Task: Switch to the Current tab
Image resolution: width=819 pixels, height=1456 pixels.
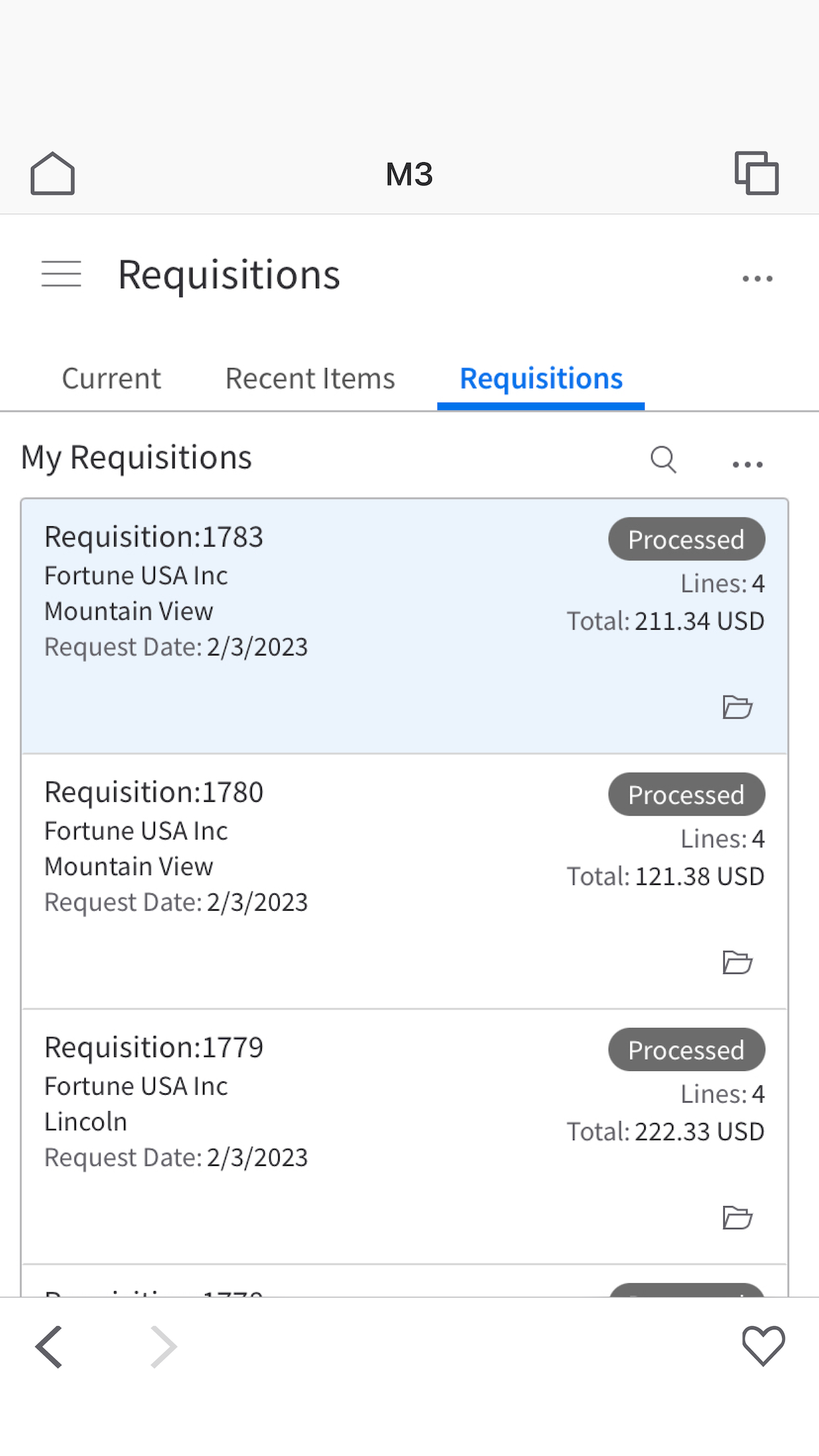Action: [x=111, y=379]
